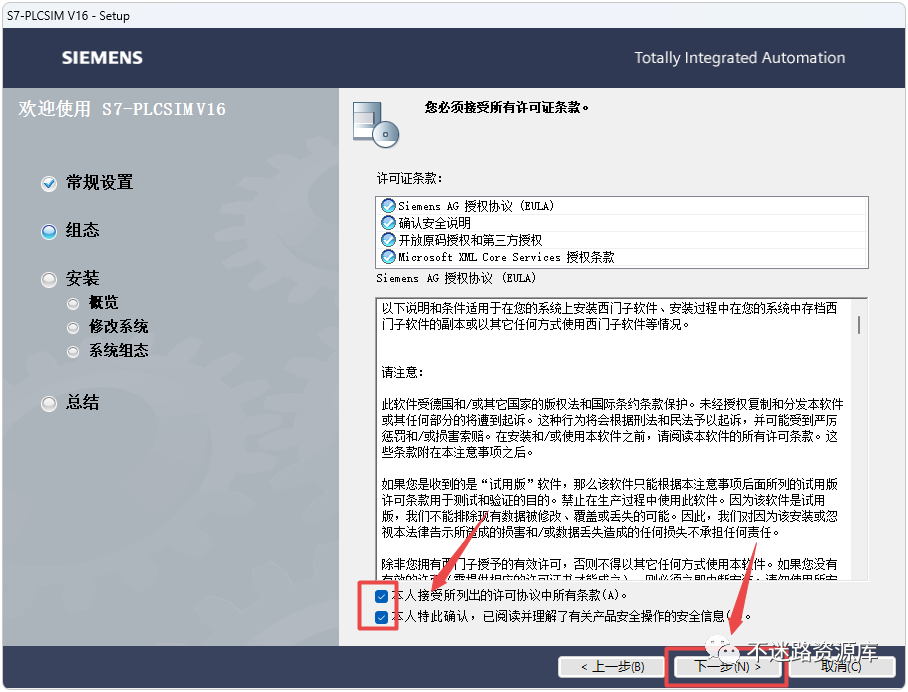Image resolution: width=908 pixels, height=692 pixels.
Task: Select the 开放原码授权和第三方授权 list entry
Action: pyautogui.click(x=622, y=239)
